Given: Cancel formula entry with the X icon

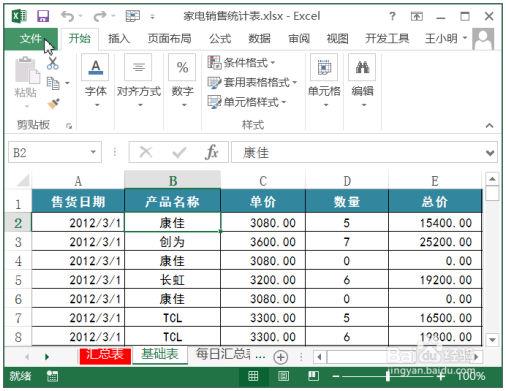Looking at the screenshot, I should [x=145, y=153].
